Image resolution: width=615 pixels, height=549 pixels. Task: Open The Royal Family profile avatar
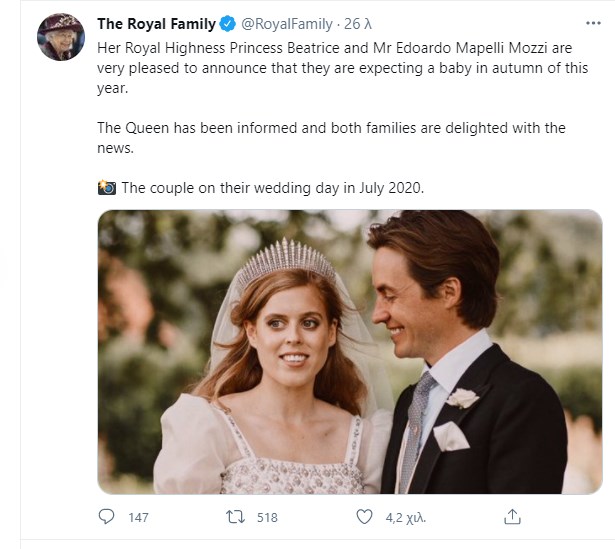click(61, 38)
